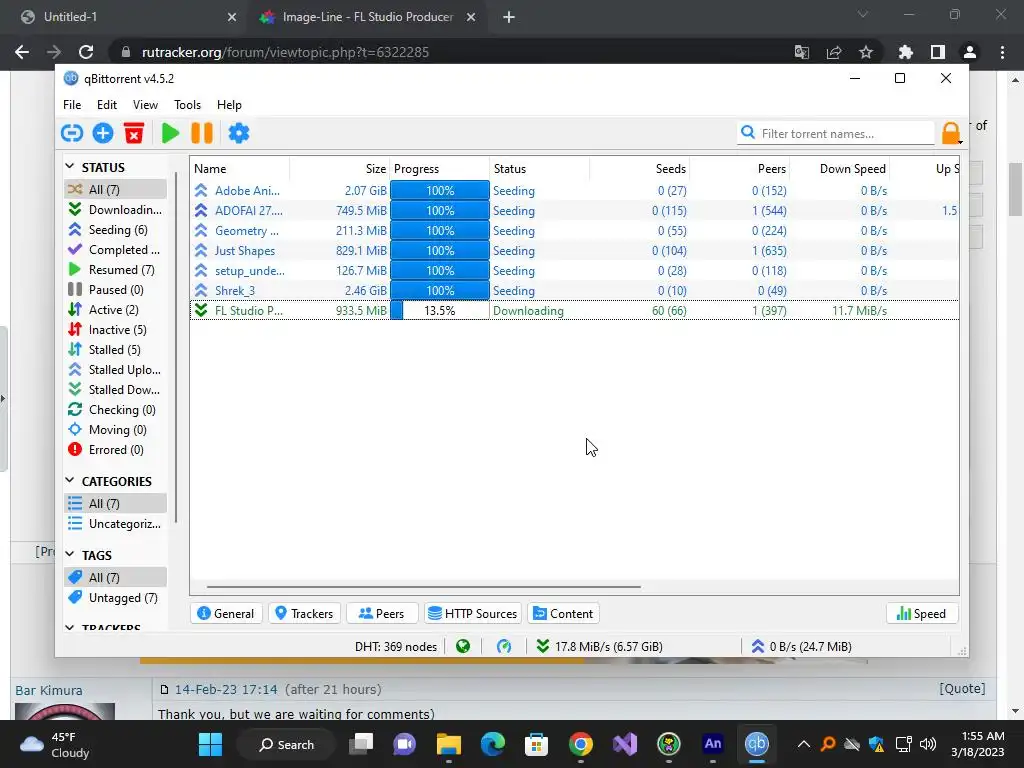This screenshot has width=1024, height=768.
Task: Select the Uncategorized category filter
Action: tap(116, 524)
